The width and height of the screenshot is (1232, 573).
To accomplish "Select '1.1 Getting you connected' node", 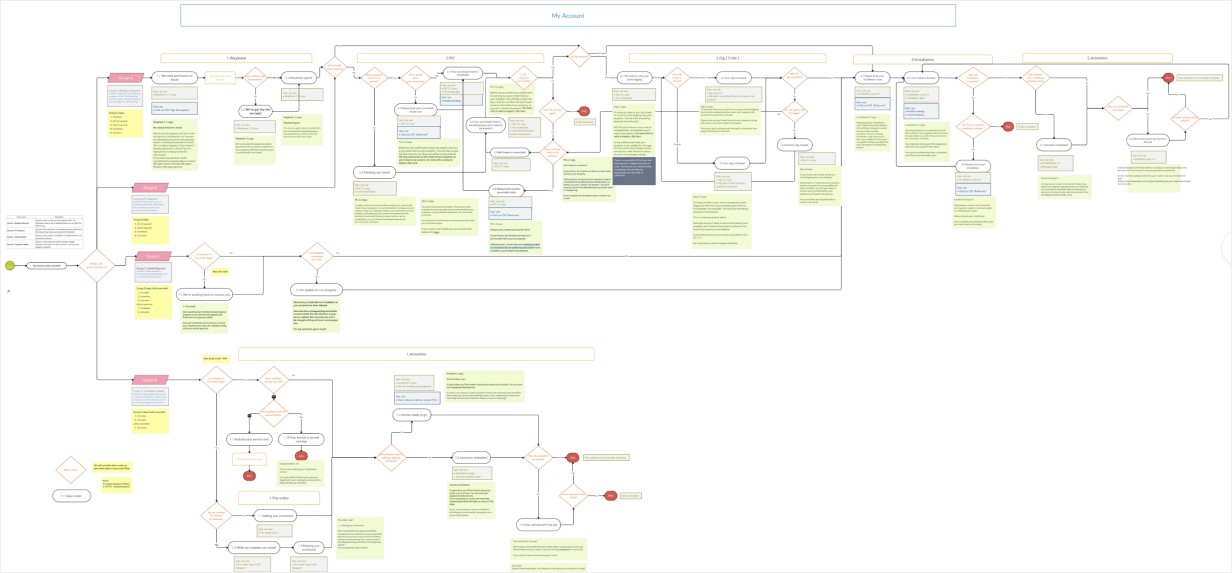I will [275, 515].
